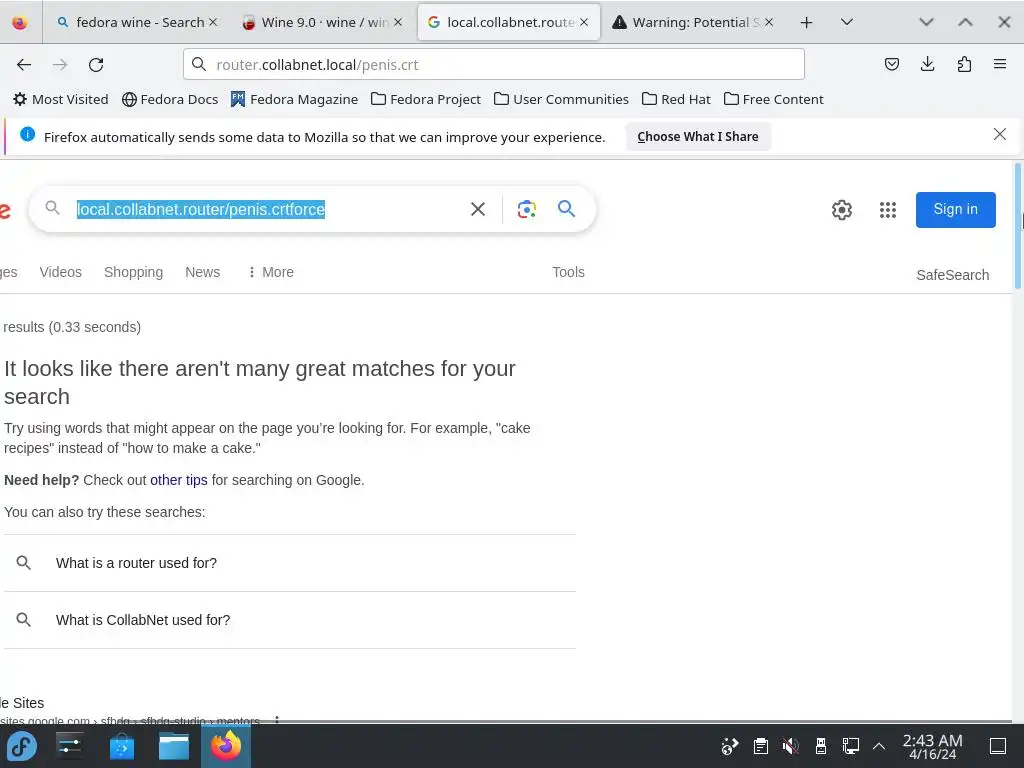
Task: Switch to the Wine 9.0 tab
Action: pyautogui.click(x=323, y=22)
